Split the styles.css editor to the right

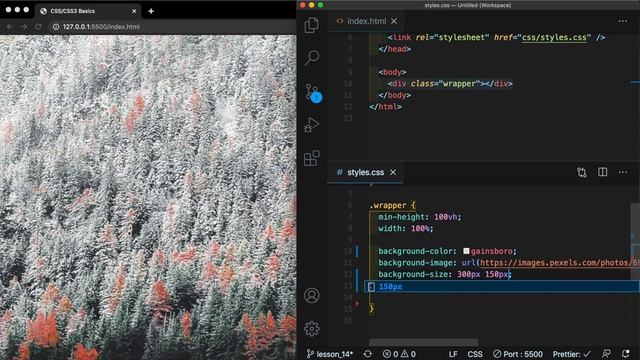coord(602,172)
